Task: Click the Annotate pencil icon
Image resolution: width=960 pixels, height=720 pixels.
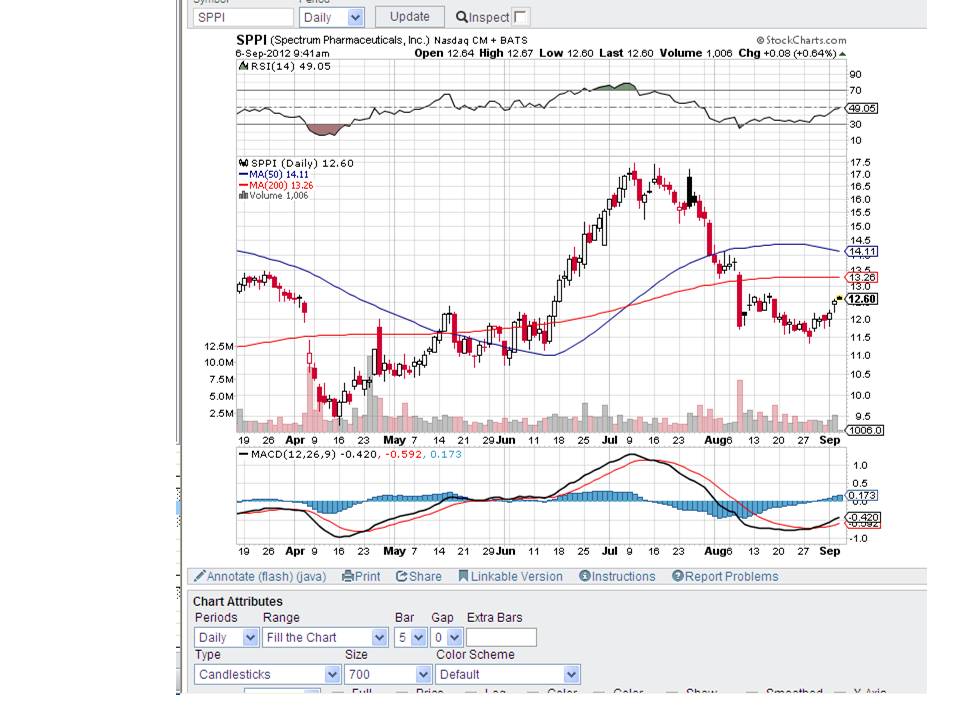Action: pyautogui.click(x=200, y=577)
